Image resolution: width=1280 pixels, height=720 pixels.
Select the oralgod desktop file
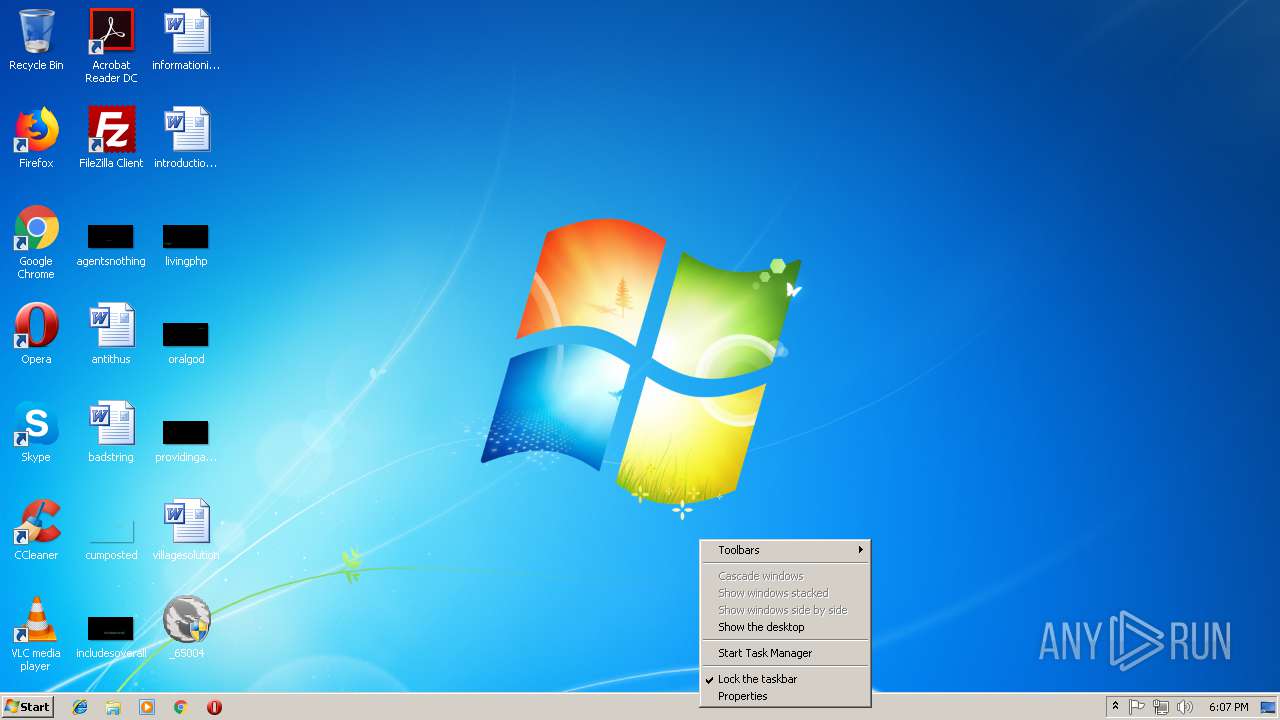pyautogui.click(x=186, y=342)
